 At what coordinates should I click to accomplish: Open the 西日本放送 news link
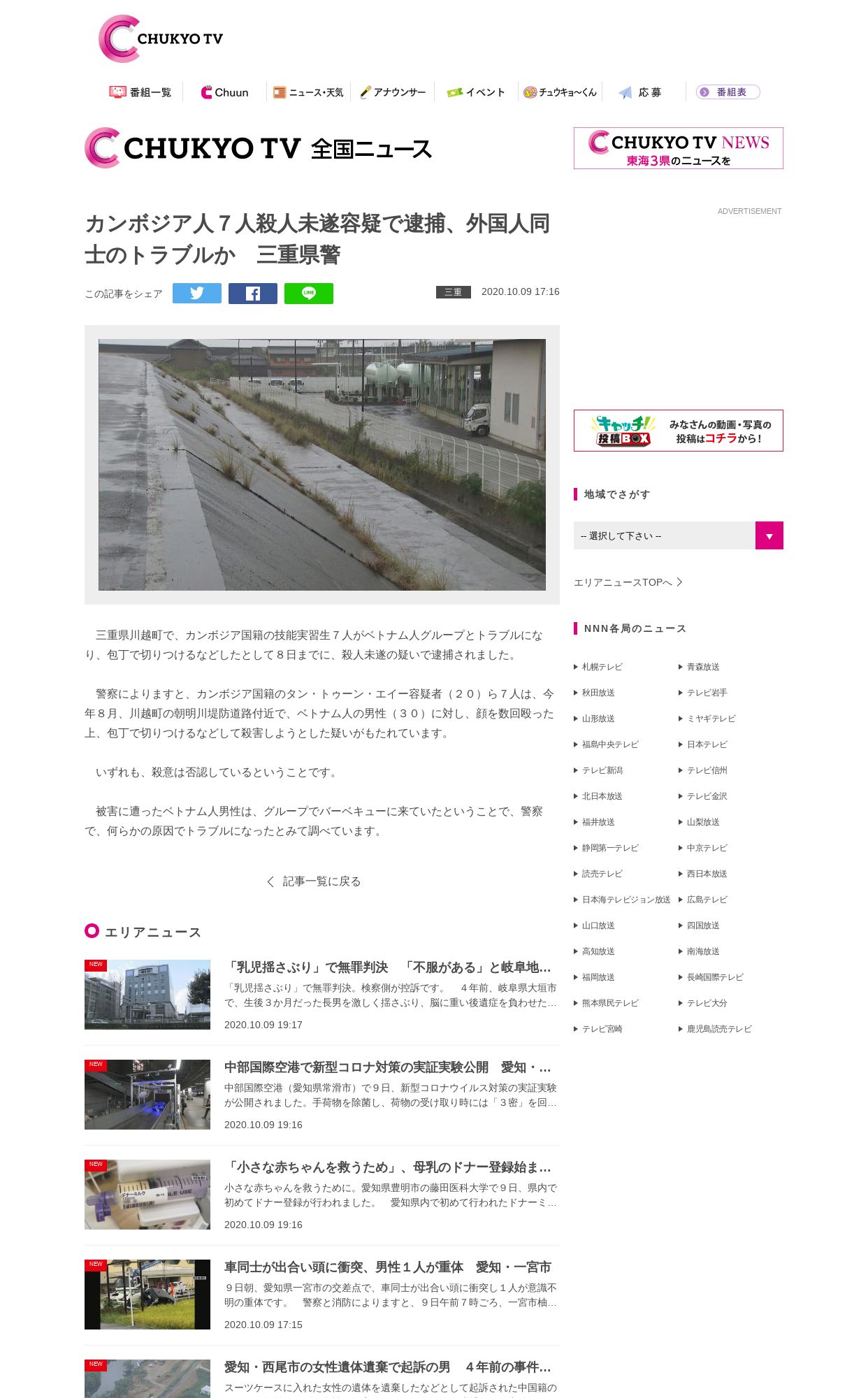[x=703, y=874]
